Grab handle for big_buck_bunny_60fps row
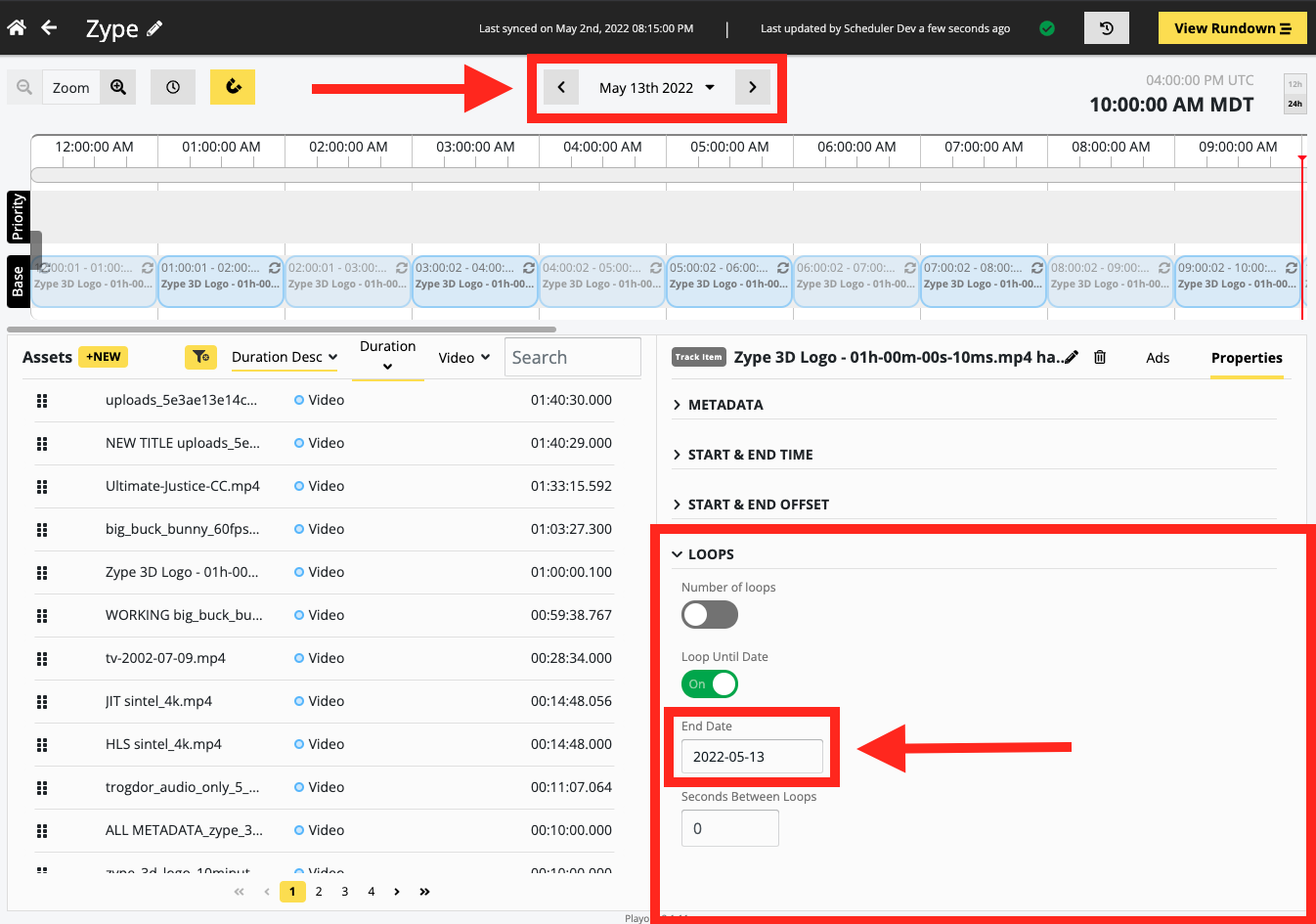The image size is (1316, 924). (x=42, y=529)
